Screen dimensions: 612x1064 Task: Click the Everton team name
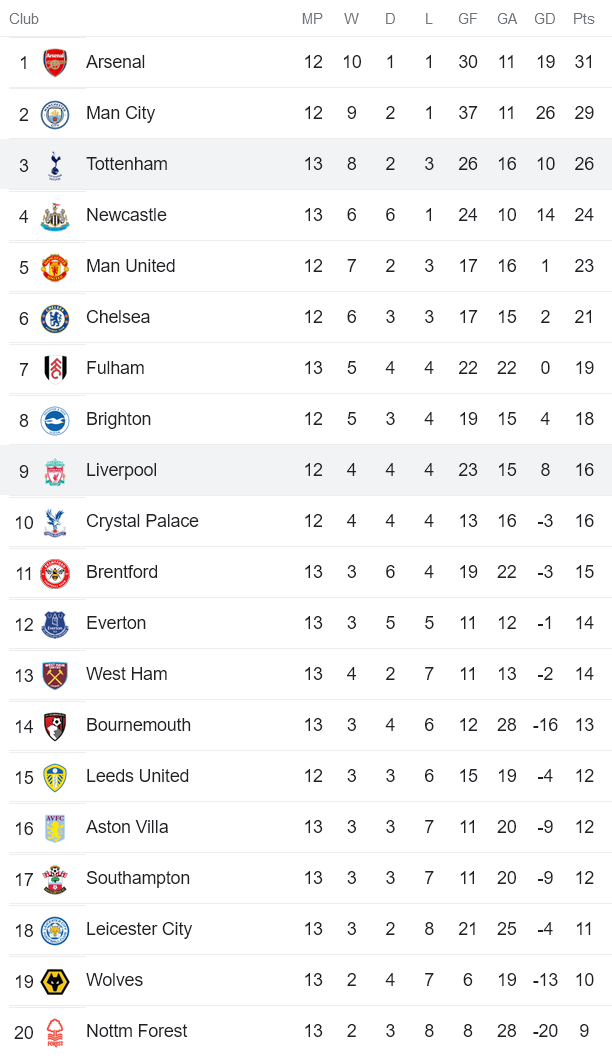click(116, 624)
